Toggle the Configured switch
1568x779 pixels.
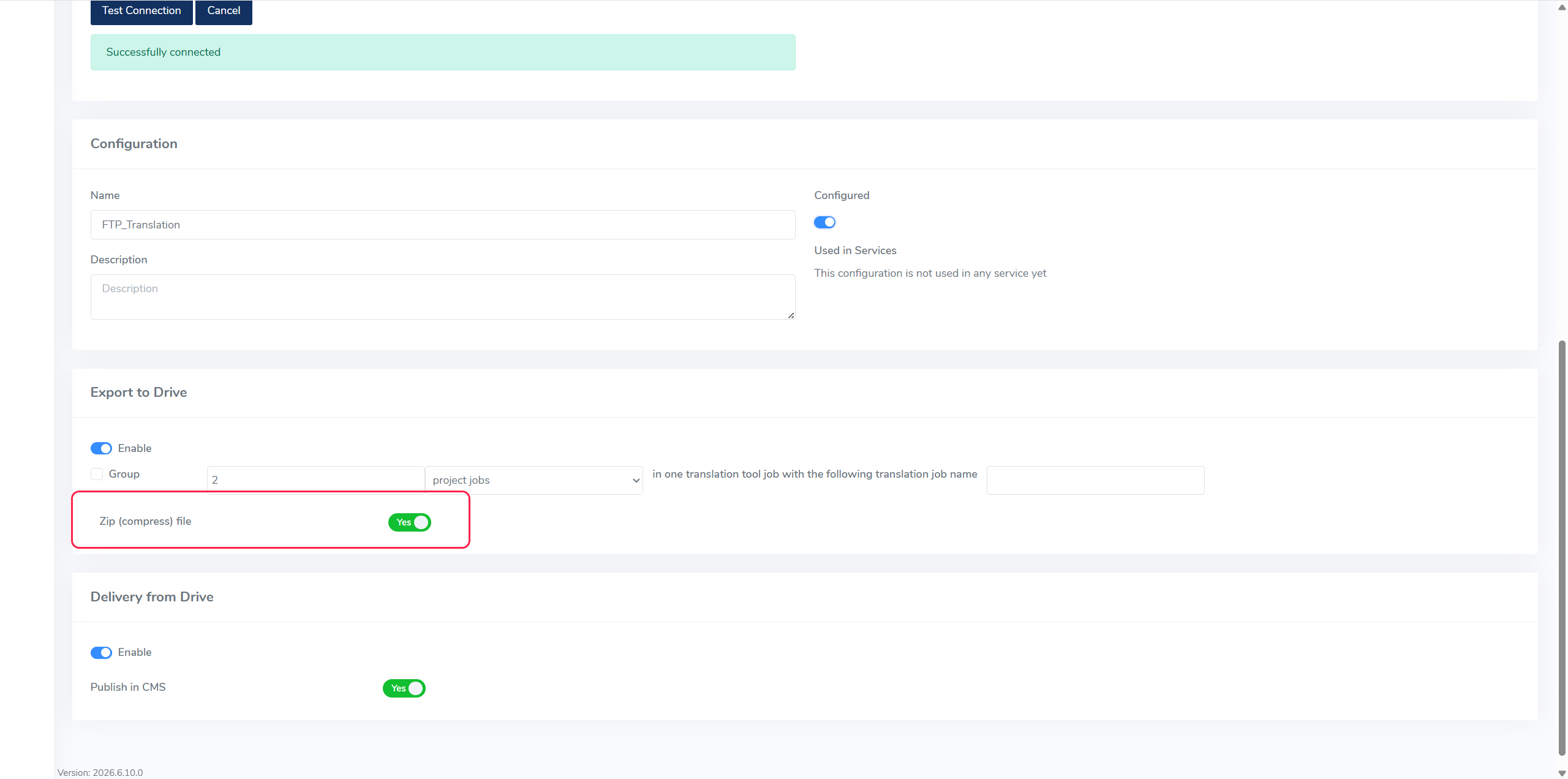tap(824, 222)
